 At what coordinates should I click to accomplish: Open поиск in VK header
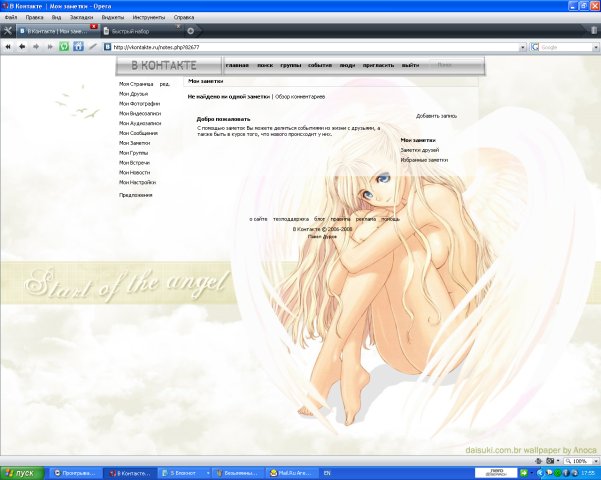265,66
